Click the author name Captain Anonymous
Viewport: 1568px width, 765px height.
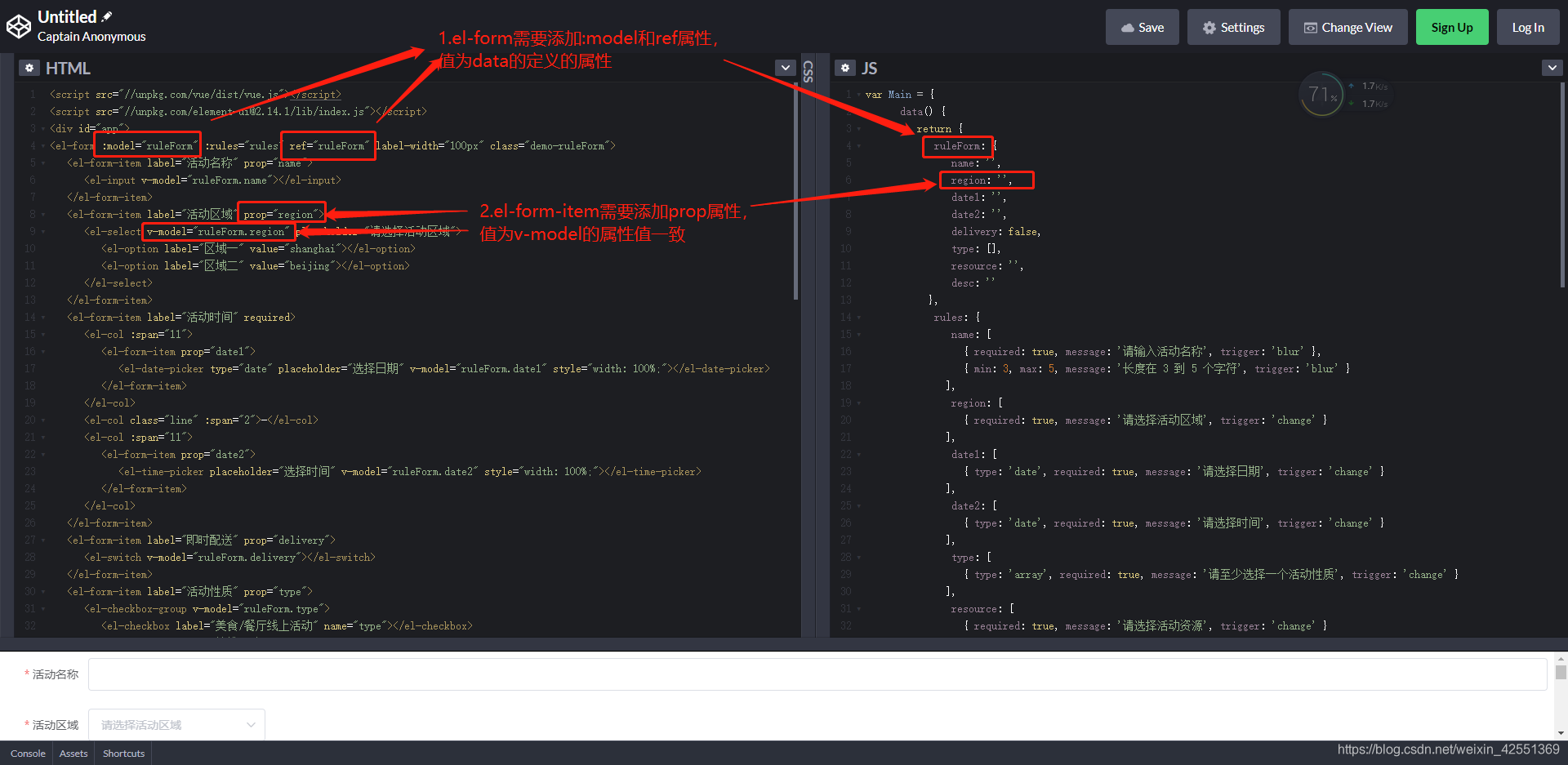pyautogui.click(x=91, y=37)
